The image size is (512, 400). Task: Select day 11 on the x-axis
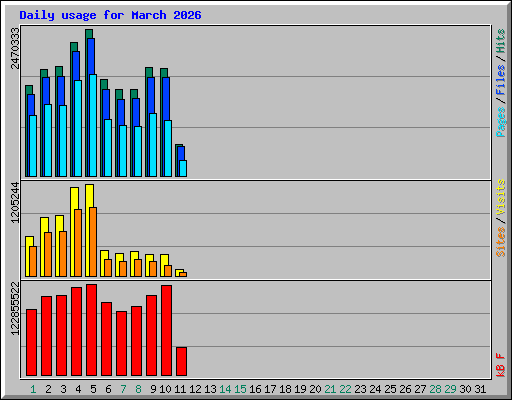180,389
